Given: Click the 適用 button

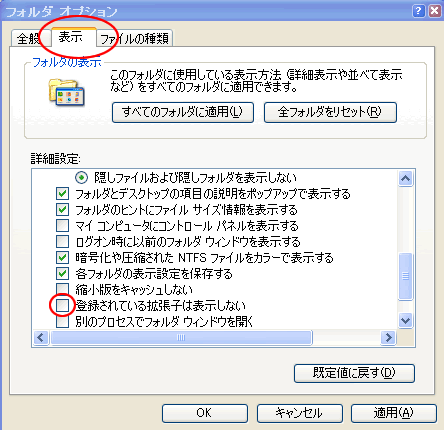Looking at the screenshot, I should point(394,413).
